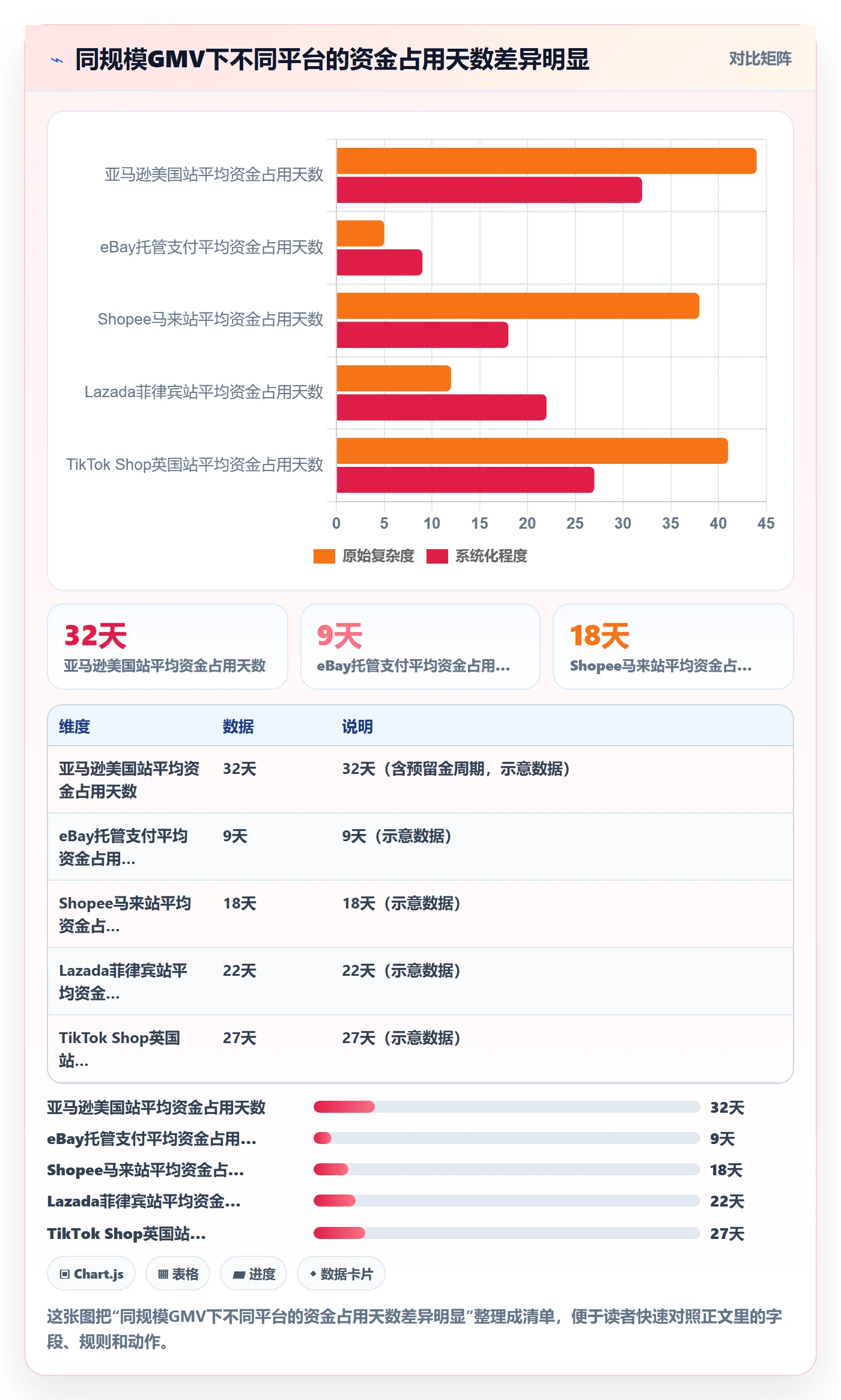Image resolution: width=841 pixels, height=1400 pixels.
Task: Click the red bar for eBay托管支付
Action: [x=380, y=263]
